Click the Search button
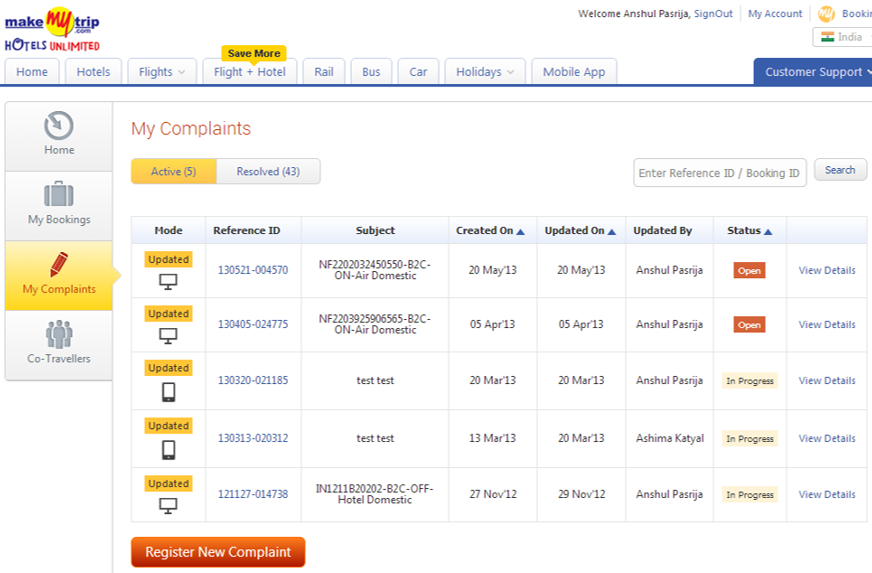 tap(840, 170)
